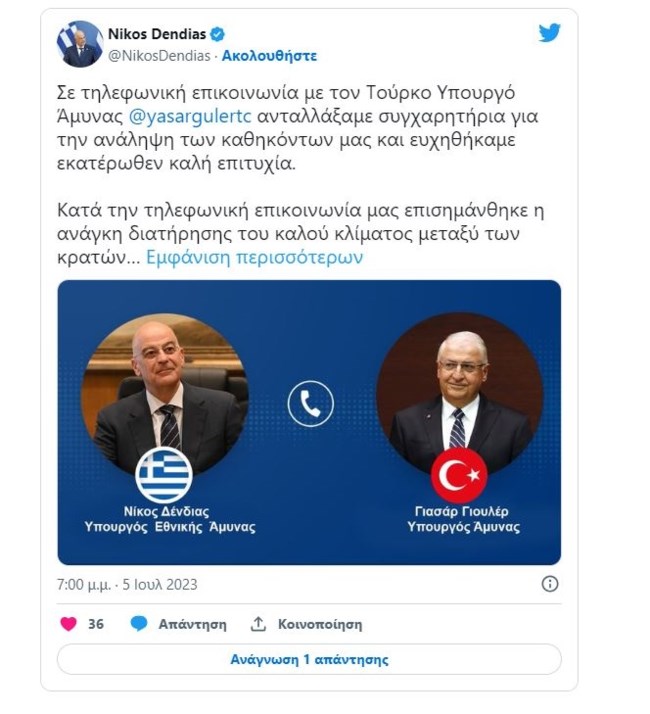Click the Απάντηση reply label
650x714 pixels.
[x=192, y=624]
